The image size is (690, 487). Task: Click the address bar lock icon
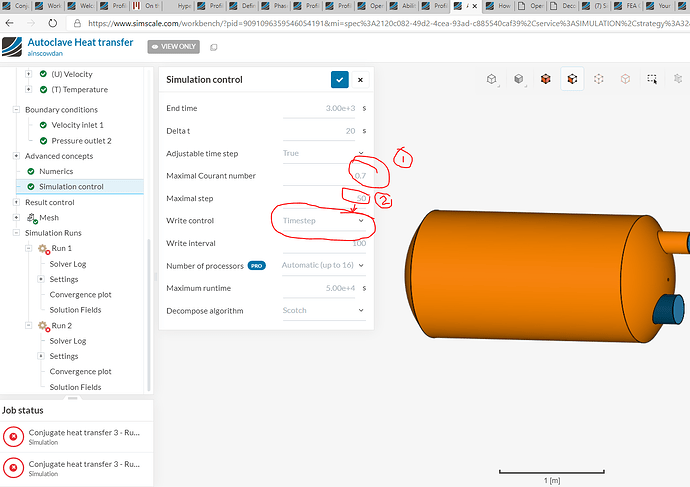(77, 23)
